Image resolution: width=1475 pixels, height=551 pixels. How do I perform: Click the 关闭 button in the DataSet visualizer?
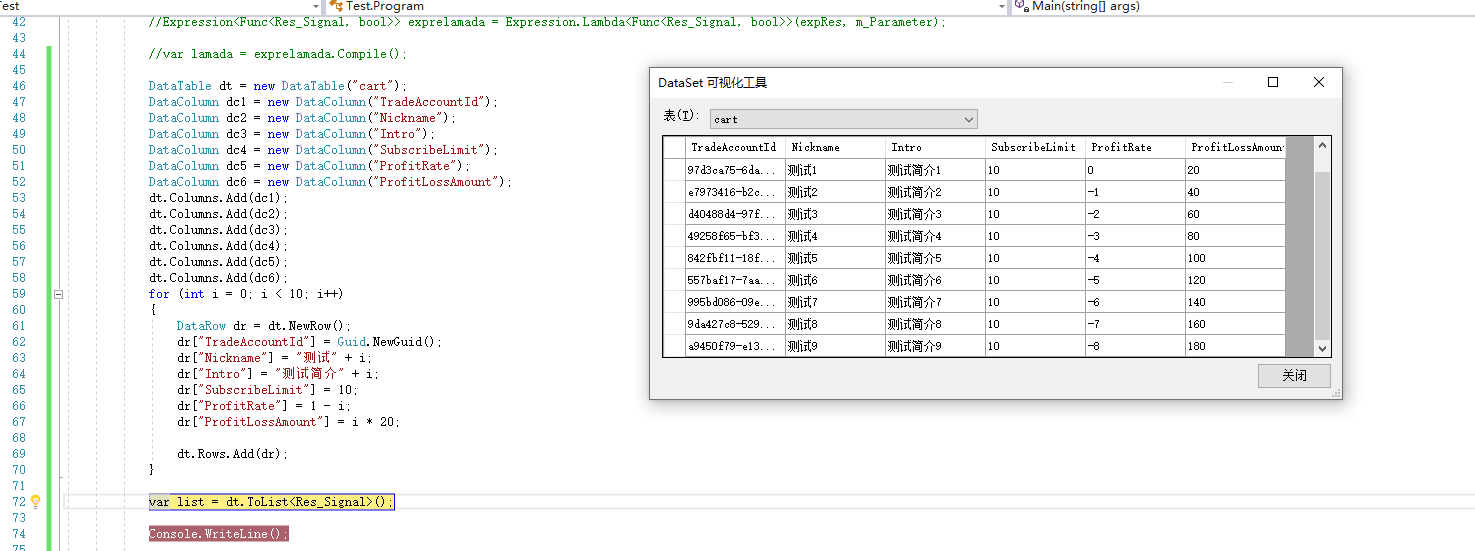click(1294, 376)
